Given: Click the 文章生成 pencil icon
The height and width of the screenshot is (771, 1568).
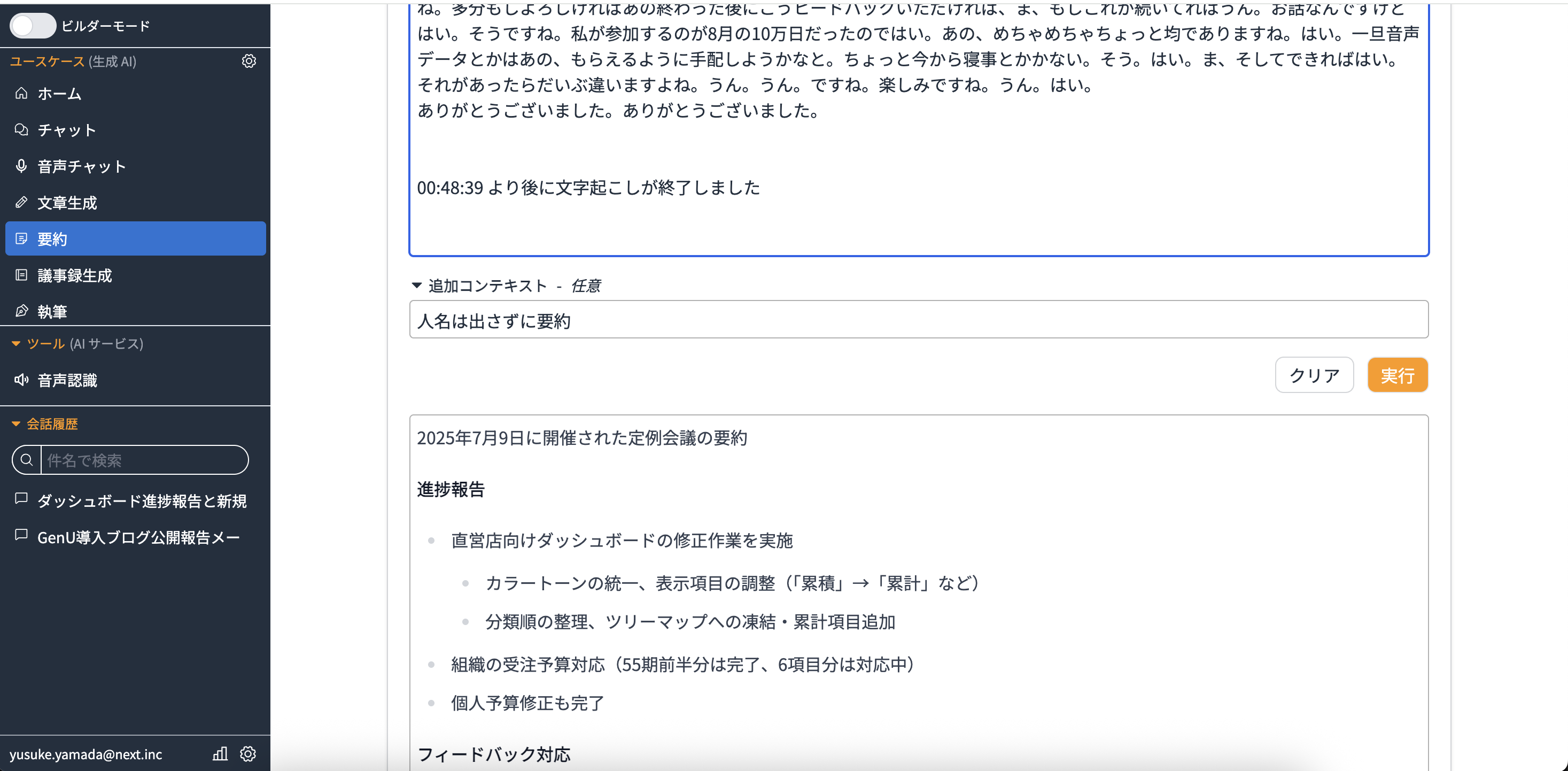Looking at the screenshot, I should [x=21, y=202].
